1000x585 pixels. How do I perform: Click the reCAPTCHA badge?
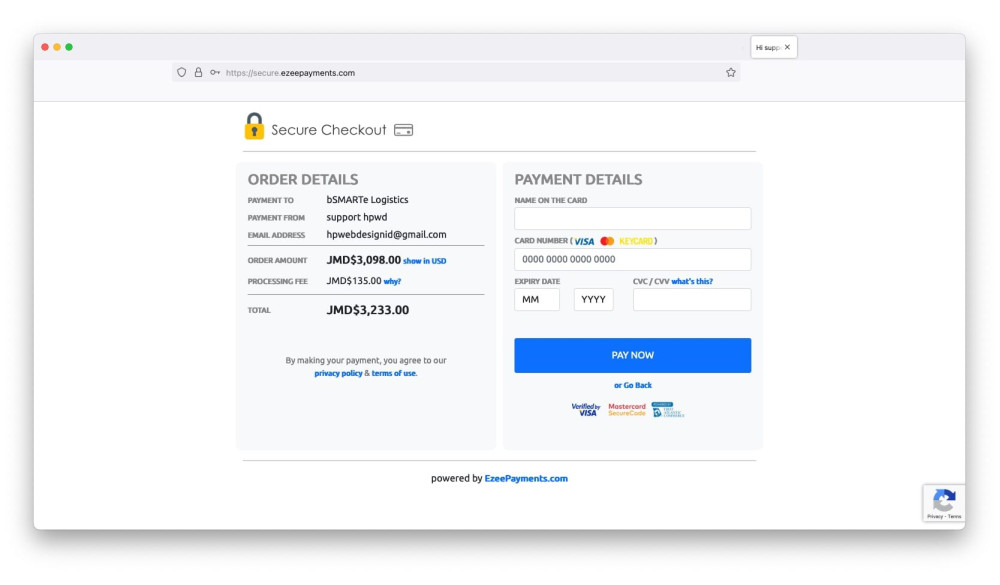point(944,503)
